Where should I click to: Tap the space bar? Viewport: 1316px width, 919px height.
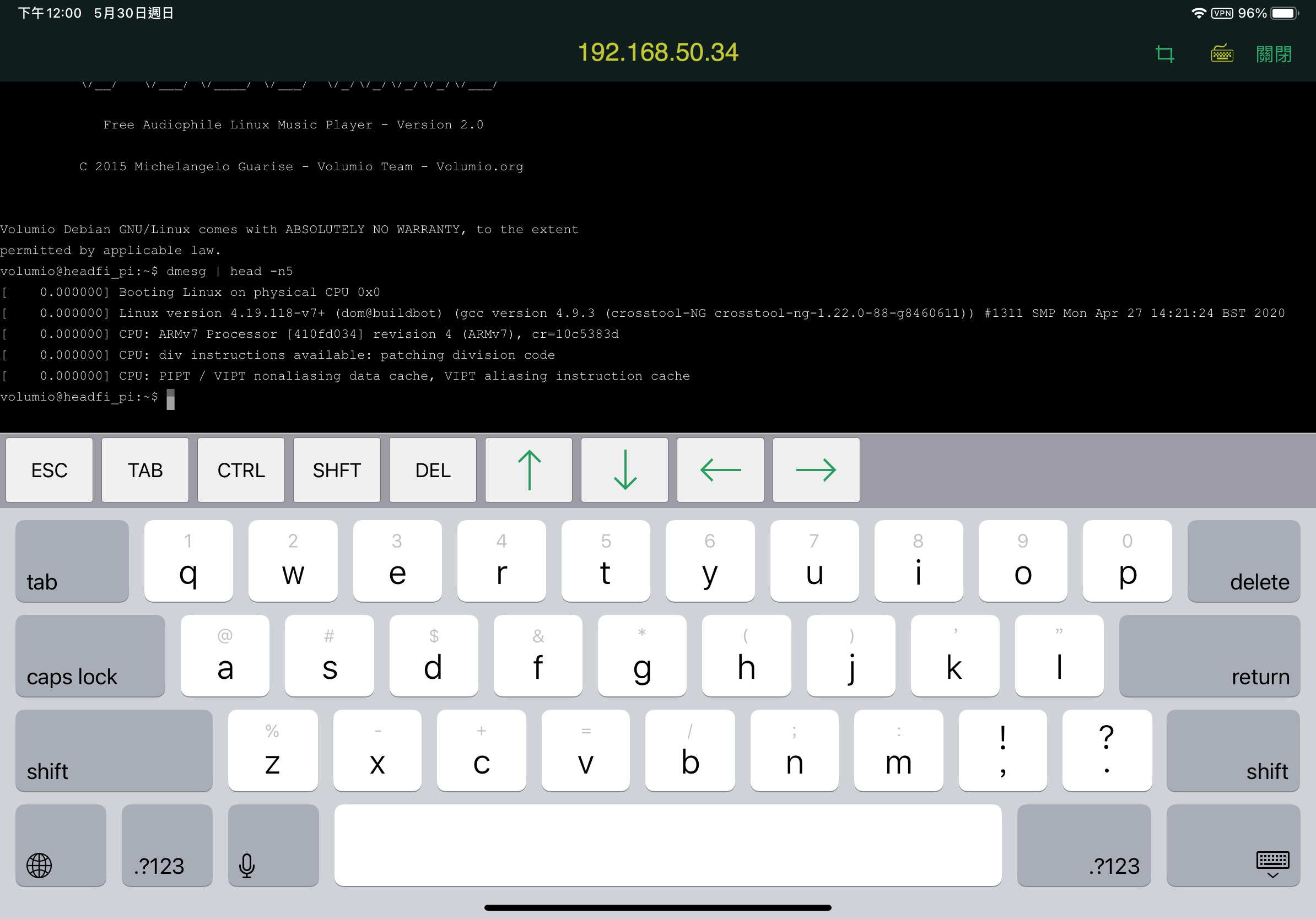click(x=668, y=845)
